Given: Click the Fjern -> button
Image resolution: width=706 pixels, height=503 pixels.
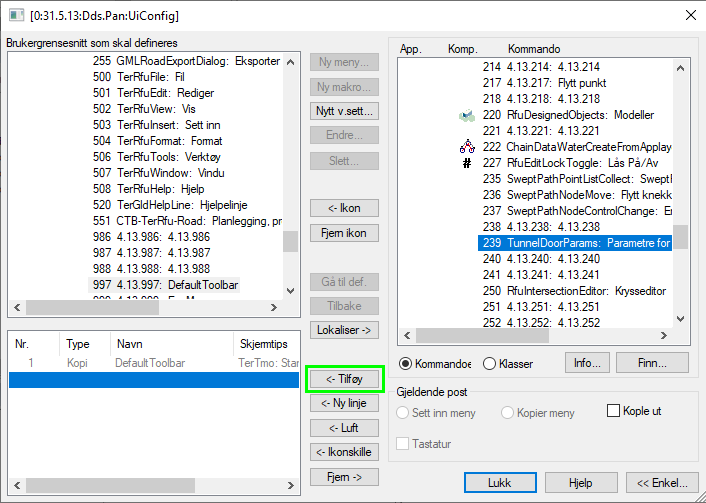Looking at the screenshot, I should click(345, 477).
